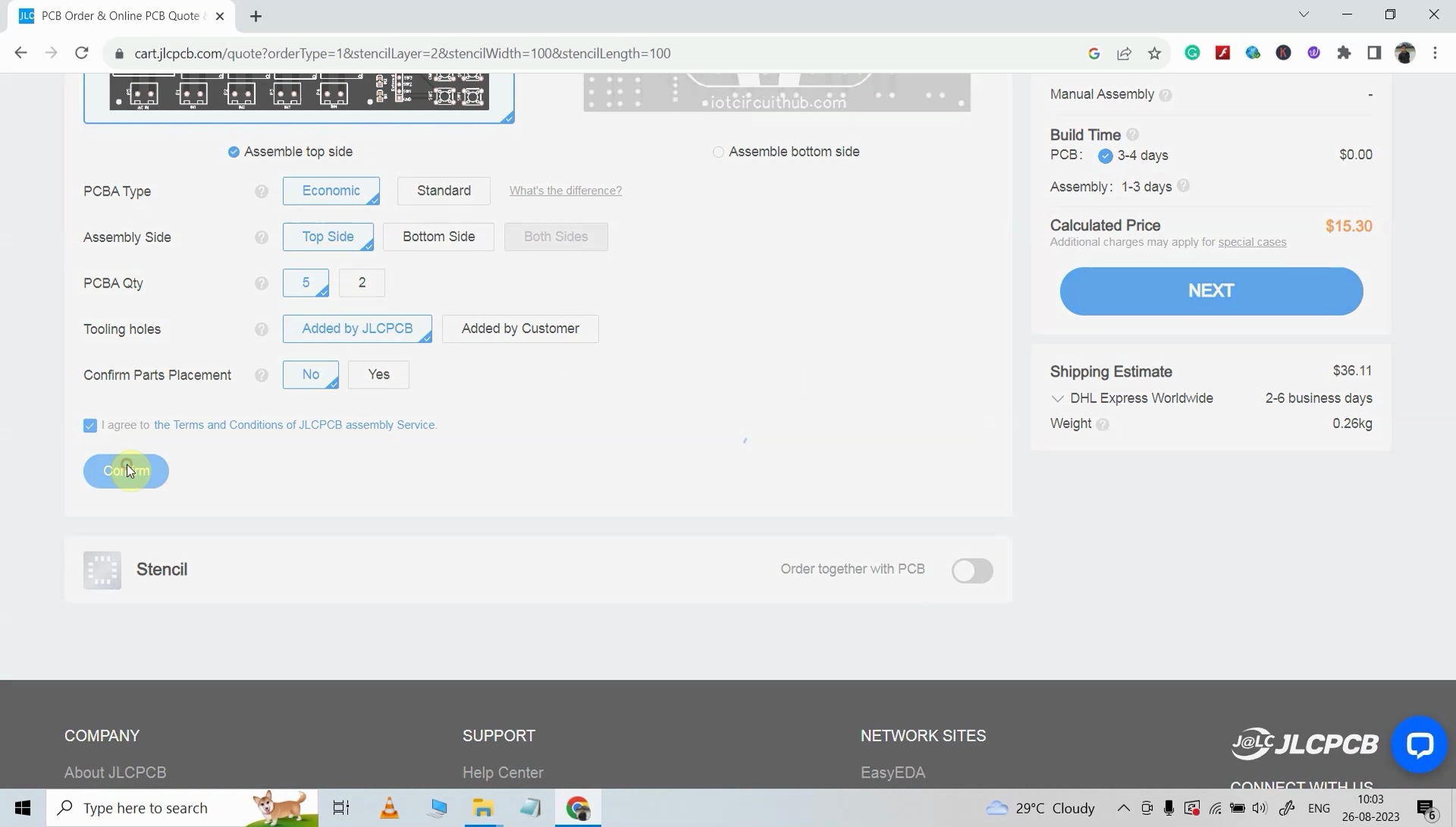Uncheck the Terms and Conditions agreement

[x=89, y=426]
